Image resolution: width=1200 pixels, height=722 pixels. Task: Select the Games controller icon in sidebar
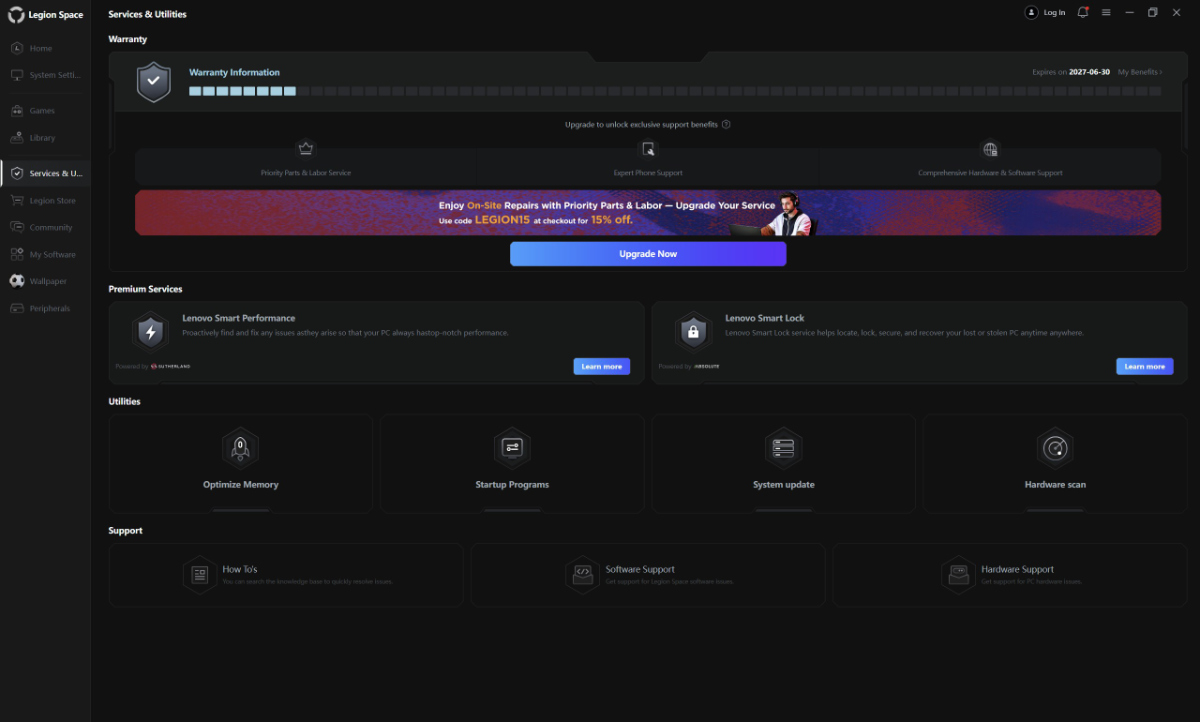tap(17, 111)
